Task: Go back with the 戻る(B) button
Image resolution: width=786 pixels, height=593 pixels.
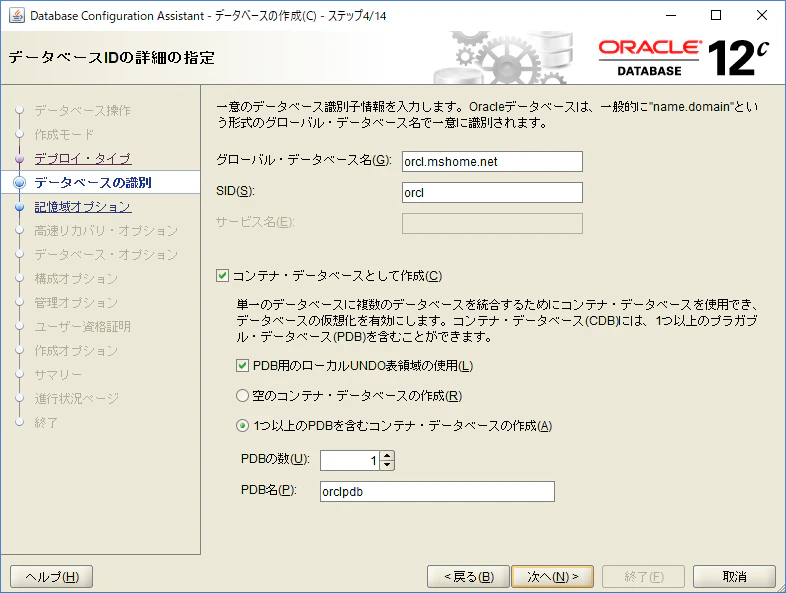Action: point(468,576)
